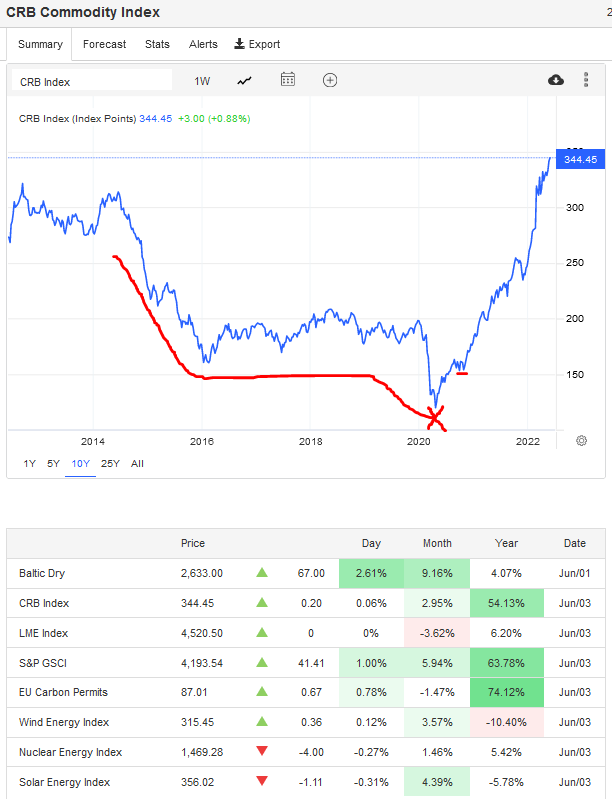This screenshot has height=799, width=612.
Task: Open the 1W interval dropdown
Action: [202, 82]
